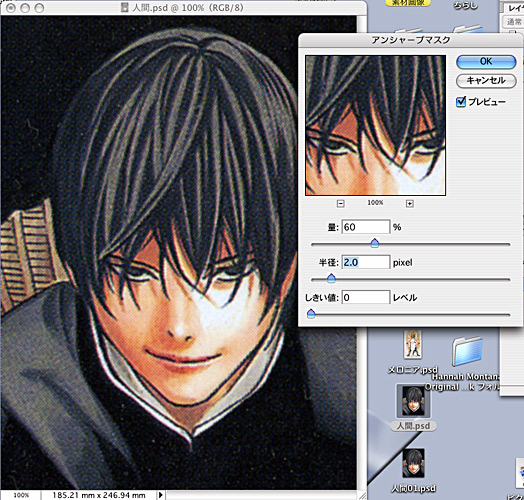Click the 半径 radius field showing 2.0
This screenshot has width=524, height=500.
pyautogui.click(x=366, y=262)
